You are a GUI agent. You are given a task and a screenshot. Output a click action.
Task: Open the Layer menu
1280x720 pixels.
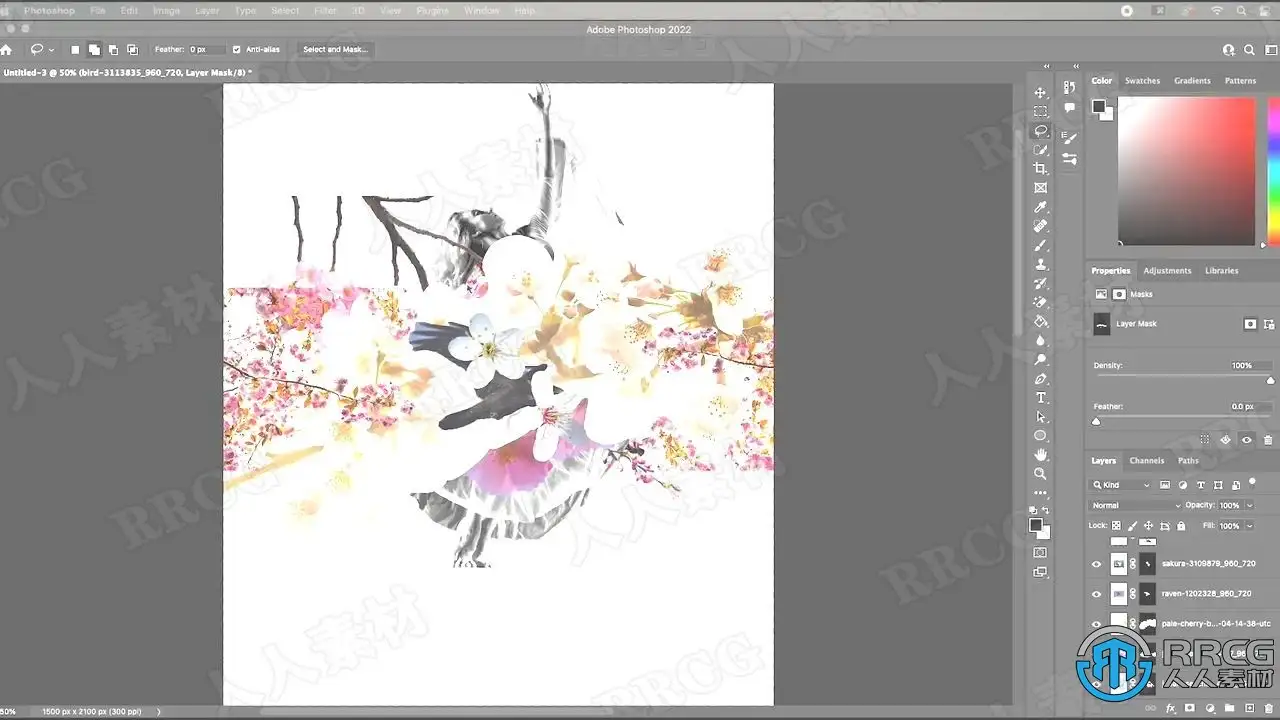(207, 10)
